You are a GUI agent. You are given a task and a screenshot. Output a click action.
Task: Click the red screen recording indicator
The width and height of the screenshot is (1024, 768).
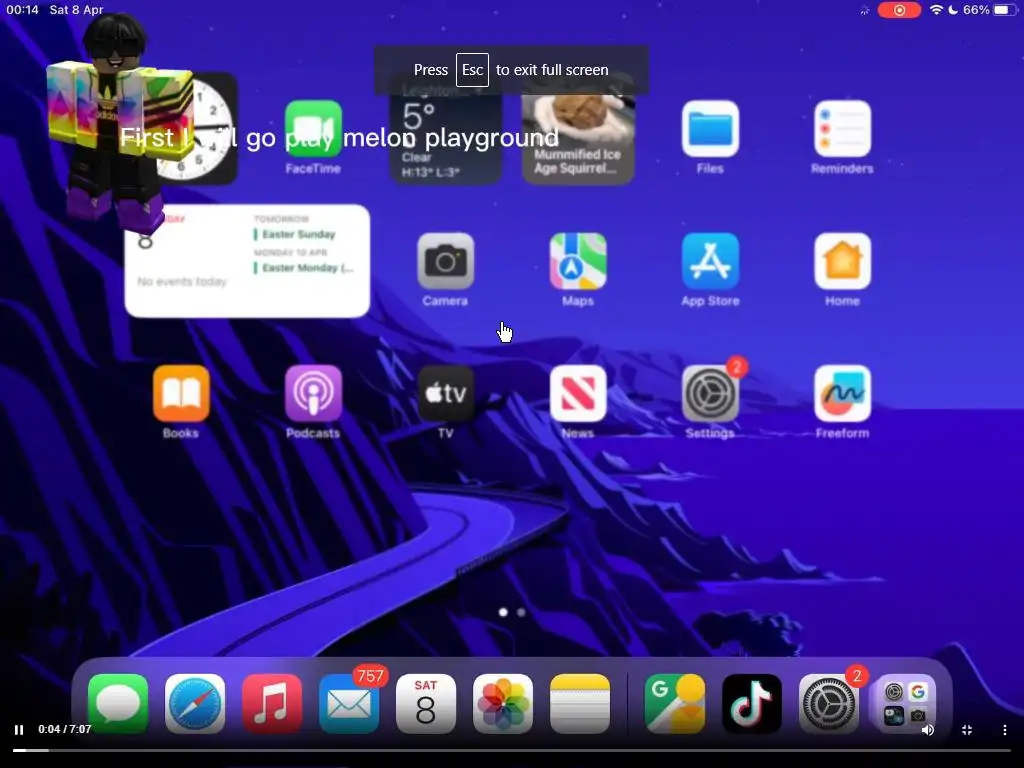pos(899,10)
